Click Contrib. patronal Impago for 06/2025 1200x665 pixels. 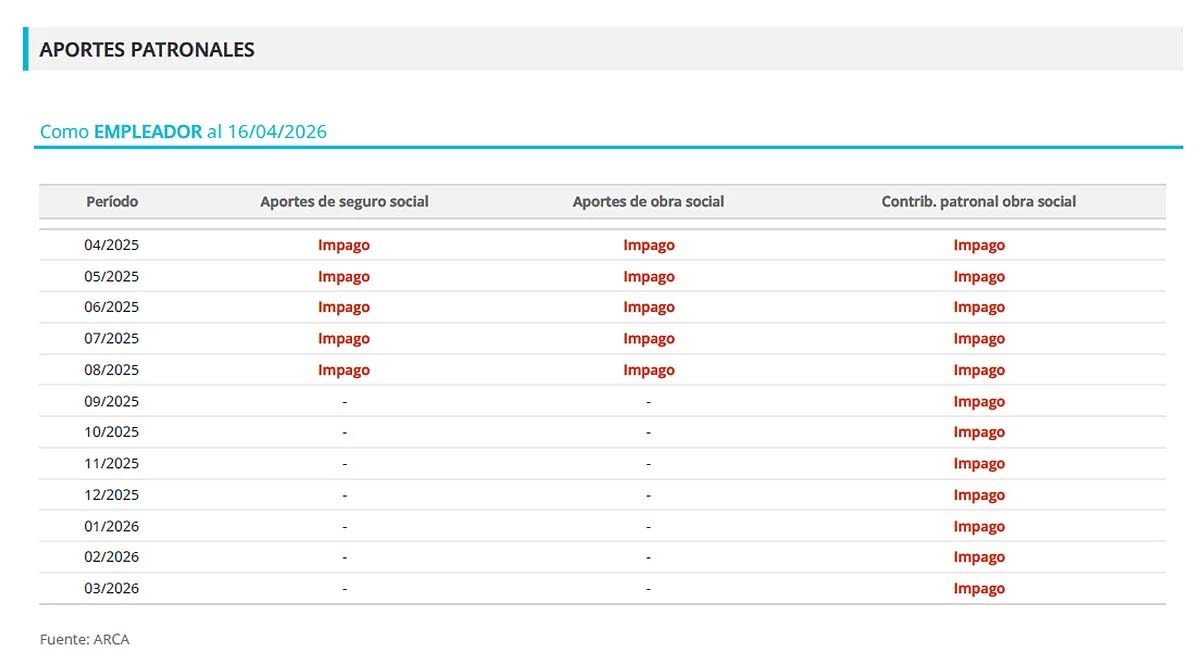click(x=978, y=308)
